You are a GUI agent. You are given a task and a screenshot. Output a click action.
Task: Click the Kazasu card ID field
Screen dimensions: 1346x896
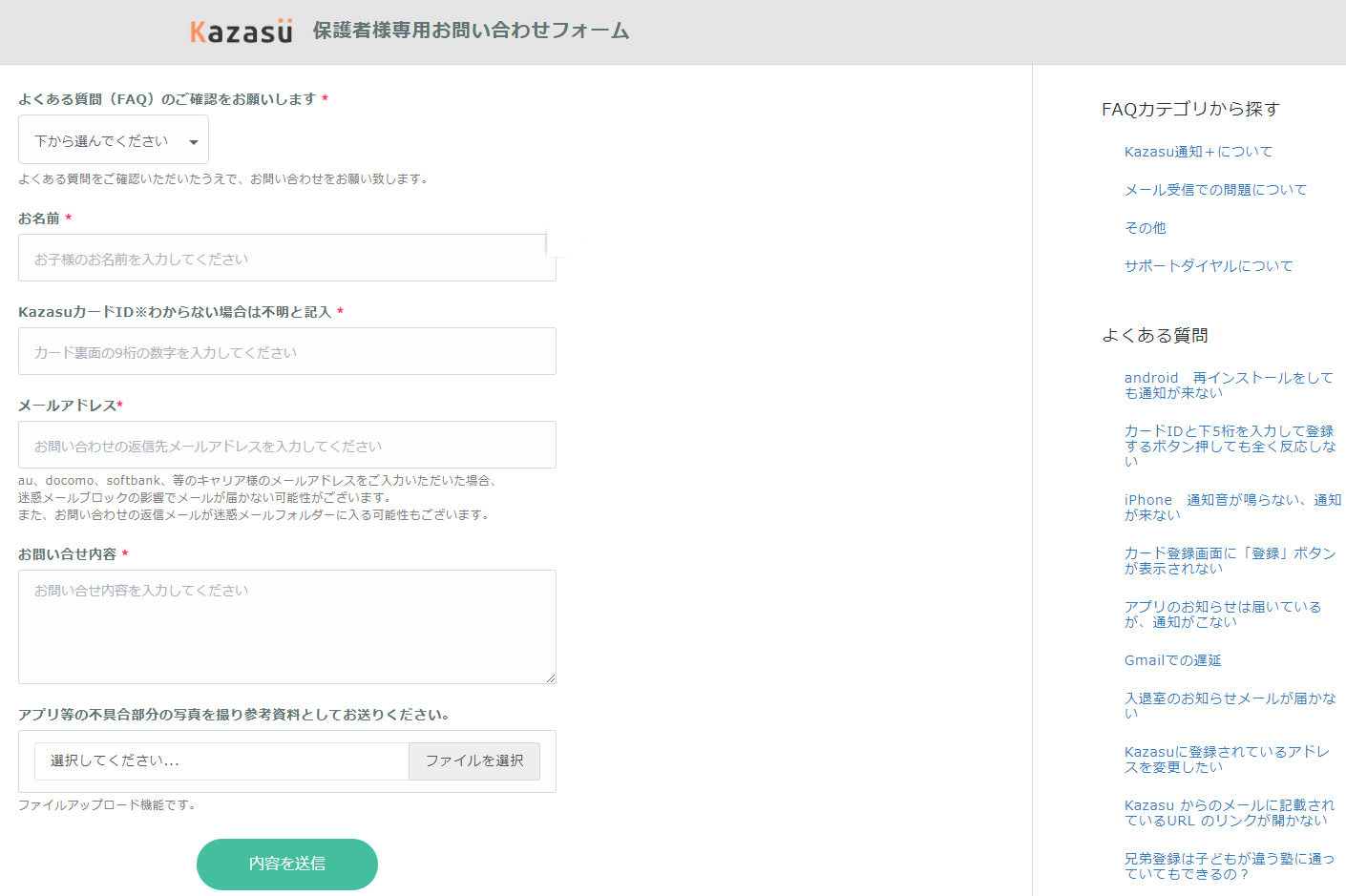[x=286, y=352]
